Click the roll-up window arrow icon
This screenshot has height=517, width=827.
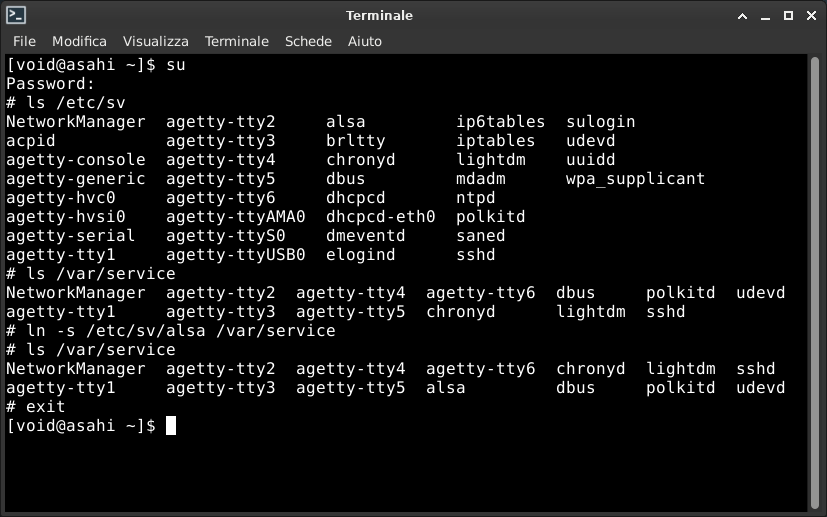(742, 16)
